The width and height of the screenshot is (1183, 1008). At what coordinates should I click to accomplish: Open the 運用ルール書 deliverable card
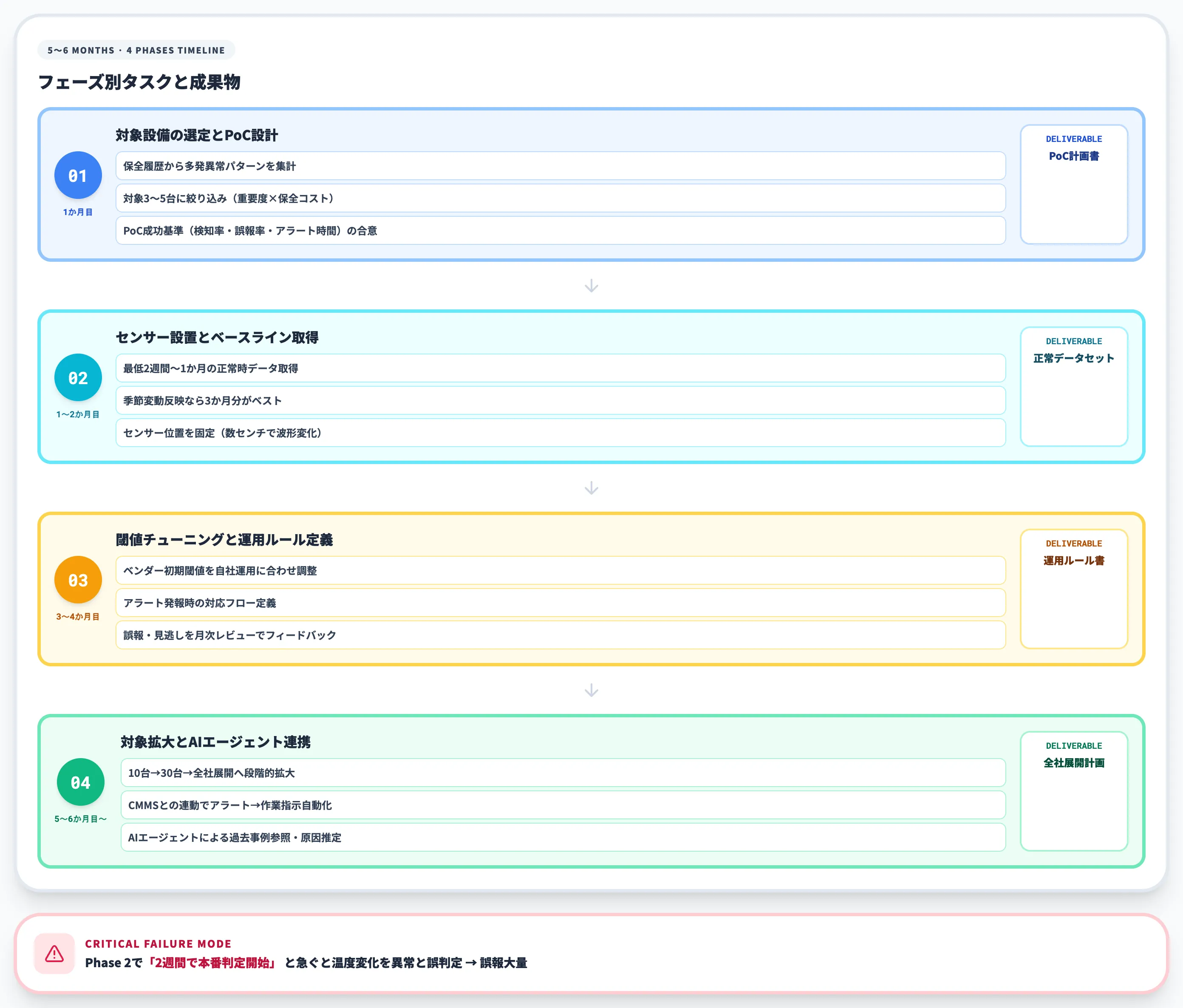[x=1073, y=589]
